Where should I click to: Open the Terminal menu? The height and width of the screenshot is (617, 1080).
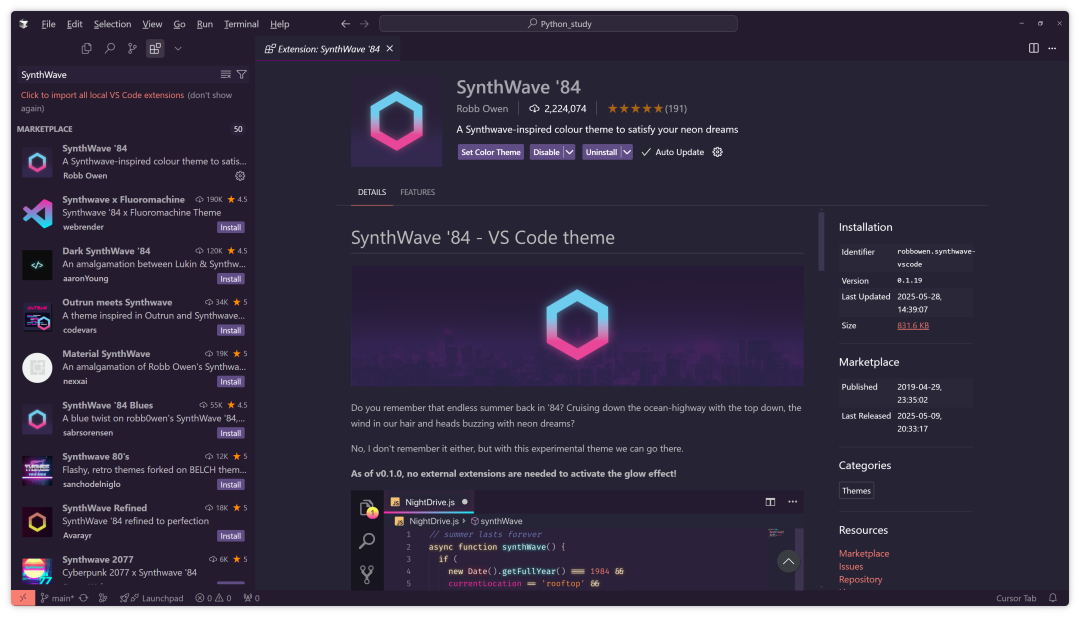241,24
